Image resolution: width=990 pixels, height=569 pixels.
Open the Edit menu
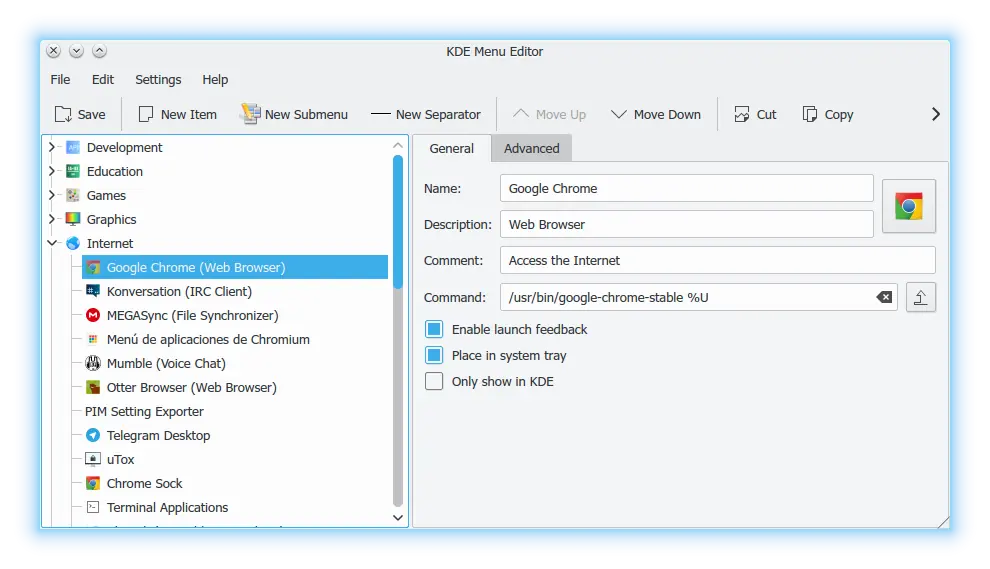click(103, 80)
